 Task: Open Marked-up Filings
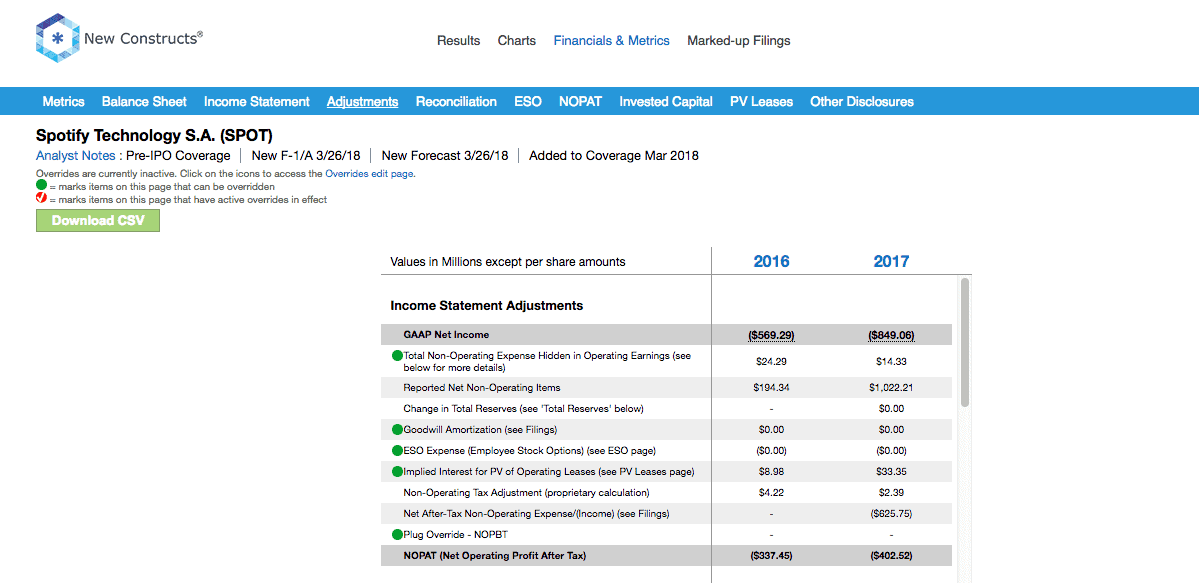click(x=739, y=41)
